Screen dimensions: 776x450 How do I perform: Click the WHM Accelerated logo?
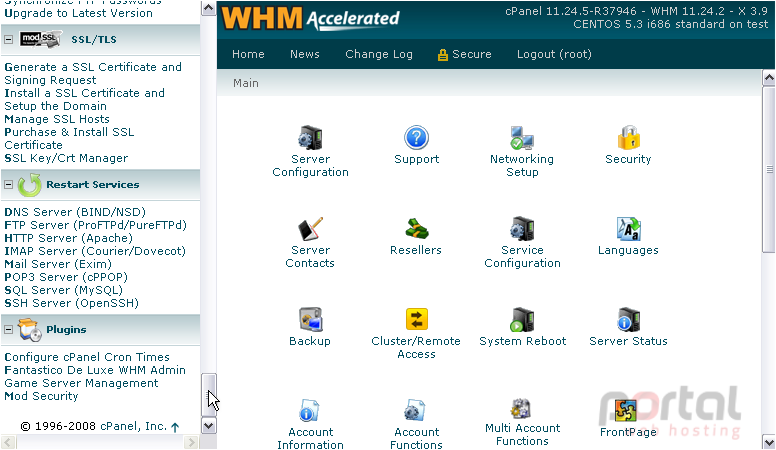click(310, 19)
